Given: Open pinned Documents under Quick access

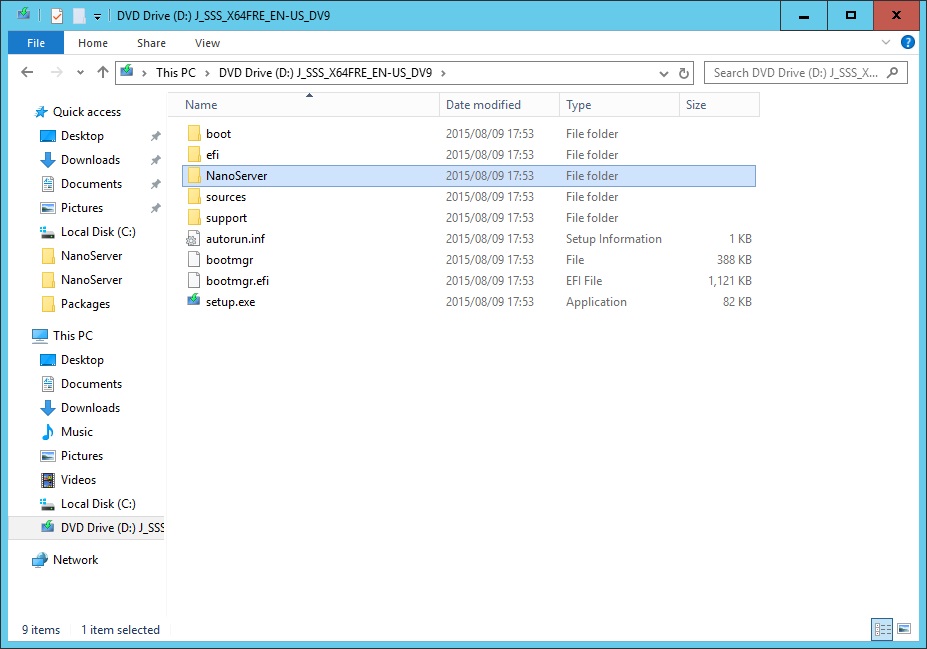Looking at the screenshot, I should tap(91, 184).
